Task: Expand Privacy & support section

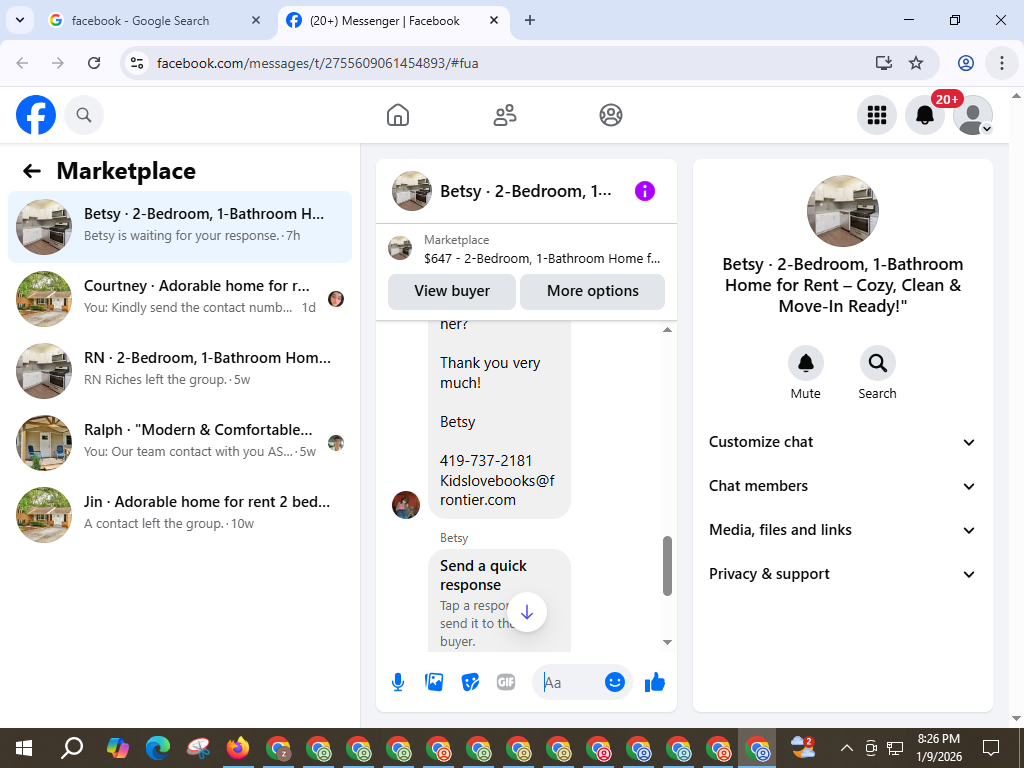Action: 842,574
